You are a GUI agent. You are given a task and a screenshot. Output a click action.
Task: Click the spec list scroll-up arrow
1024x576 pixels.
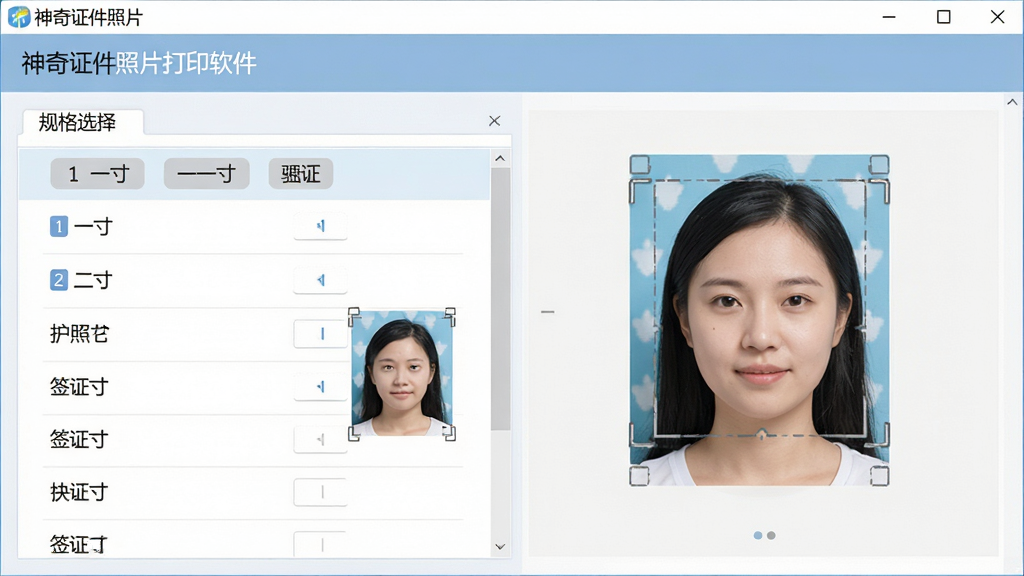[500, 159]
